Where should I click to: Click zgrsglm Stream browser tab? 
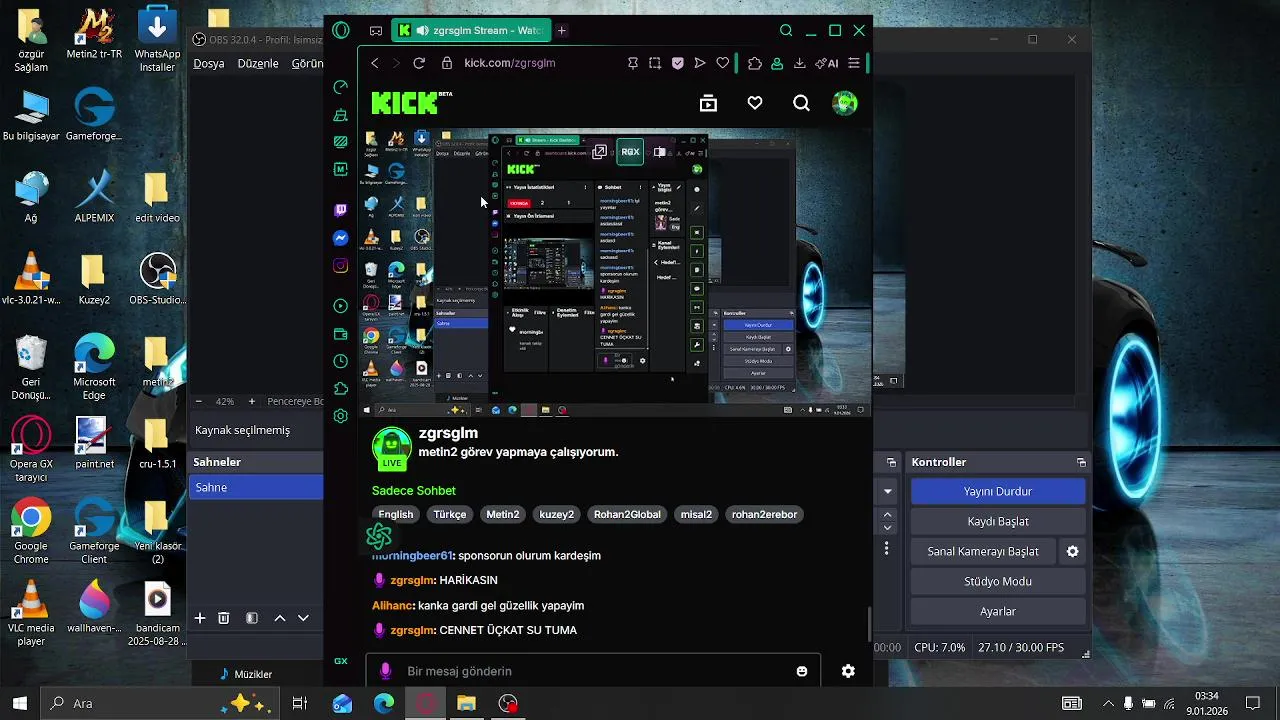coord(471,31)
